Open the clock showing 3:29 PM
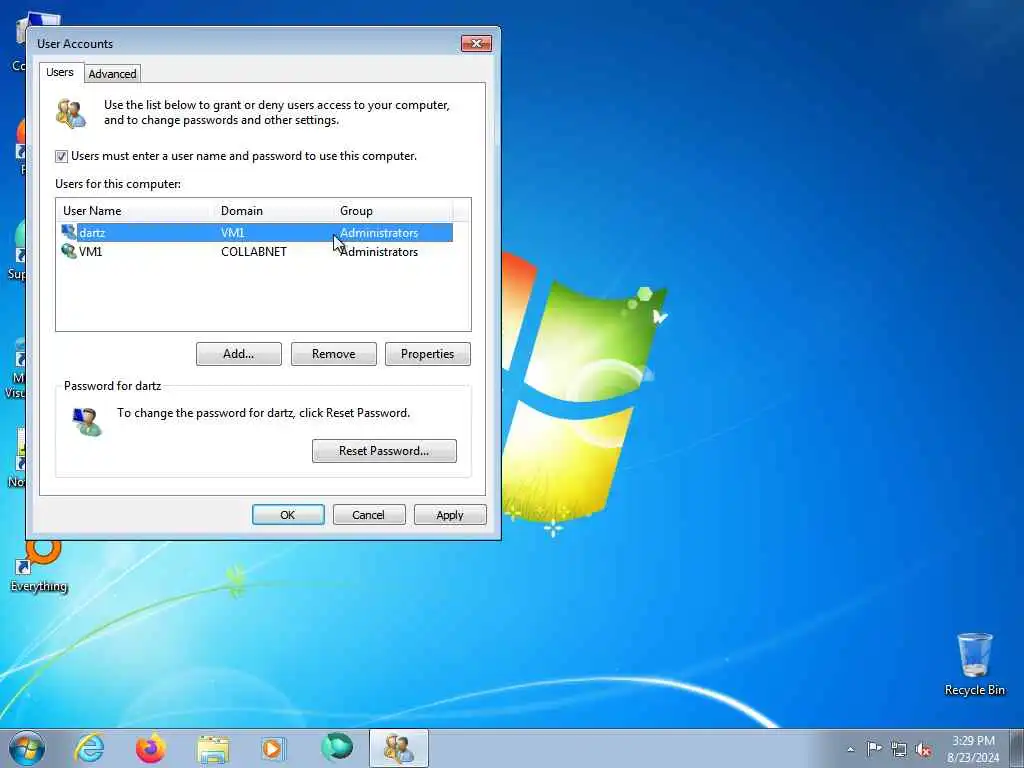This screenshot has height=768, width=1024. [x=973, y=749]
